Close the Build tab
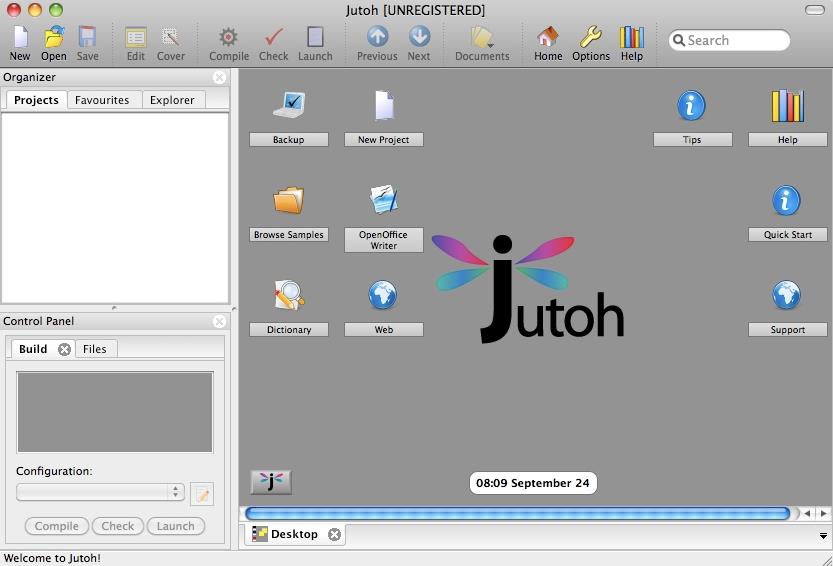The image size is (833, 566). pos(64,349)
